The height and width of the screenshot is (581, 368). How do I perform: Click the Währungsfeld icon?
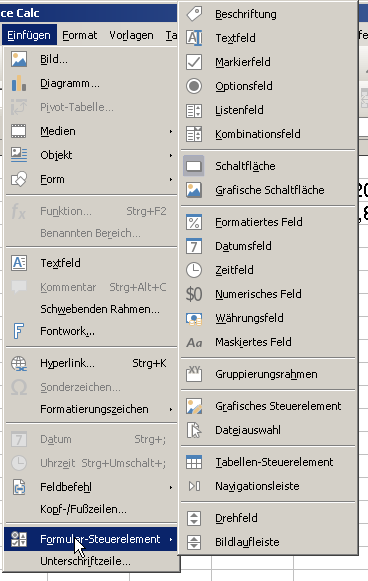point(194,318)
